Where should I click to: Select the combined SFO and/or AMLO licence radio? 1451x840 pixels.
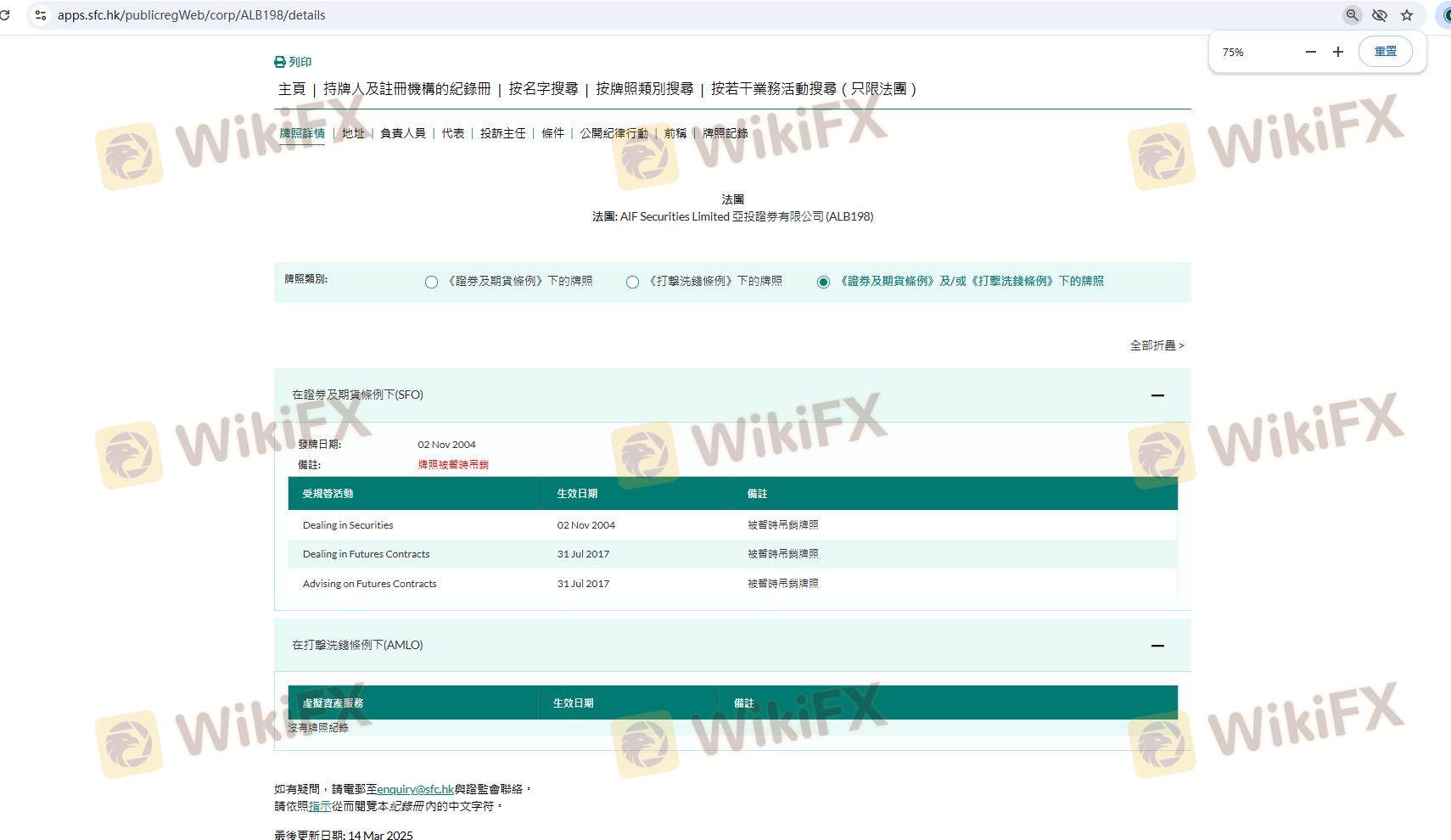click(823, 282)
